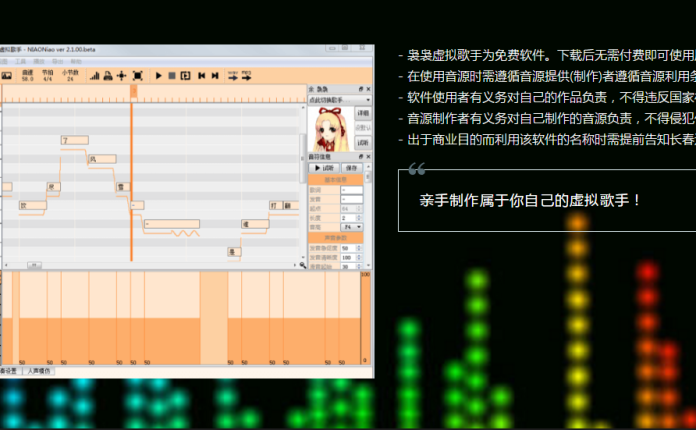Click the ▶ 试听 preview button
Screen dimensions: 696x430
(x=324, y=168)
